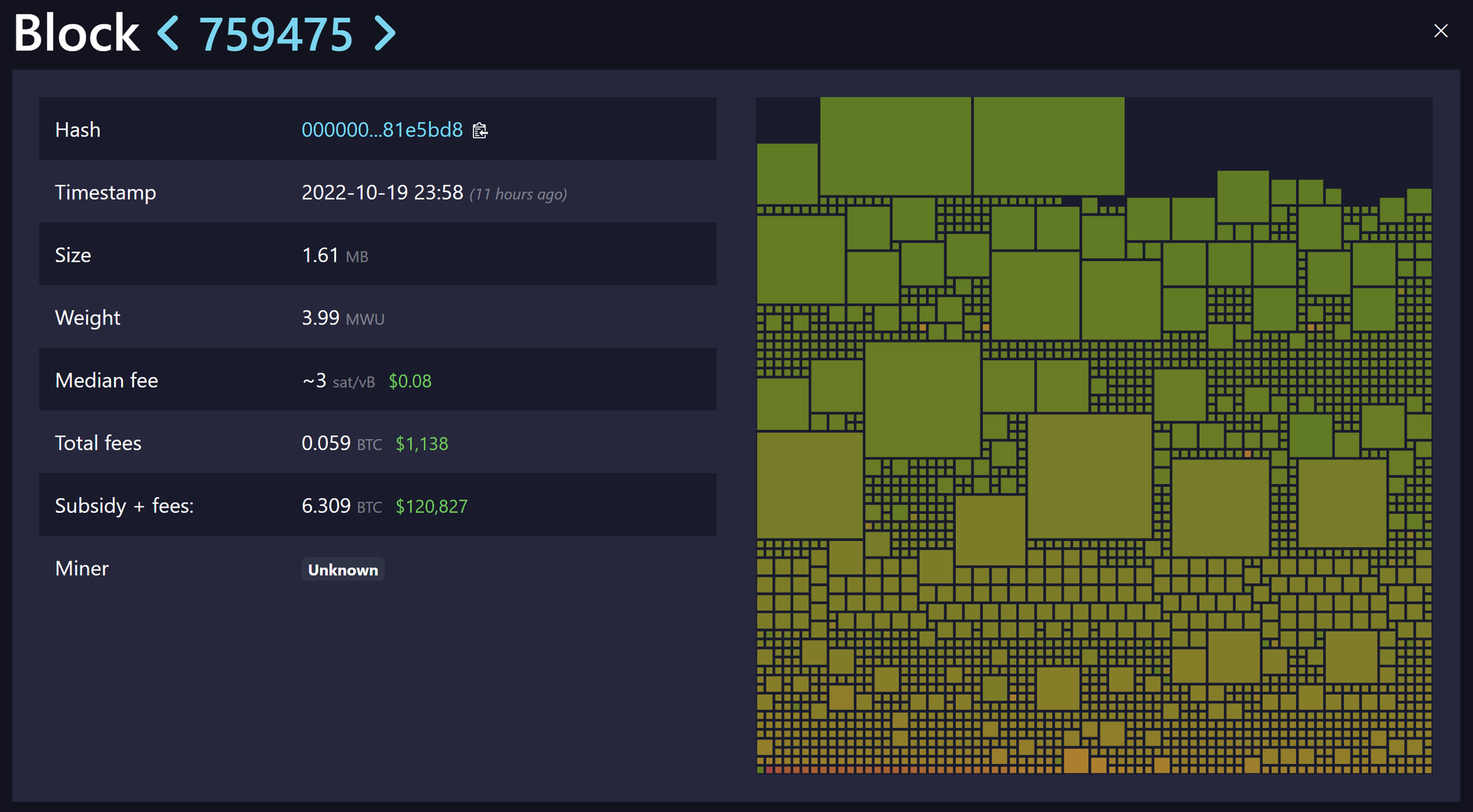Click the Subsidy + fees row label
This screenshot has height=812, width=1473.
124,506
